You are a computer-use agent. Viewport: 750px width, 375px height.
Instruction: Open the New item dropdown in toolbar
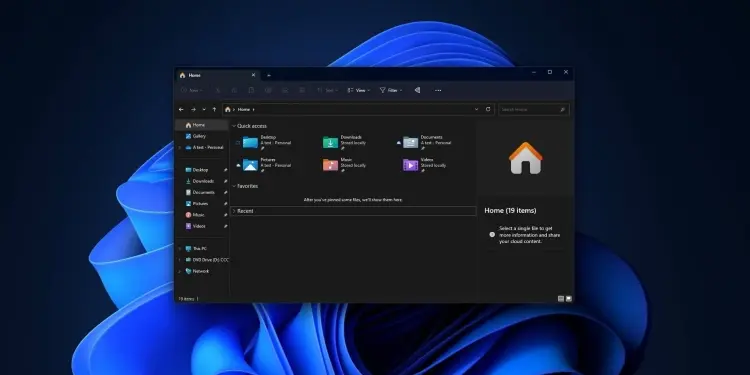(191, 90)
